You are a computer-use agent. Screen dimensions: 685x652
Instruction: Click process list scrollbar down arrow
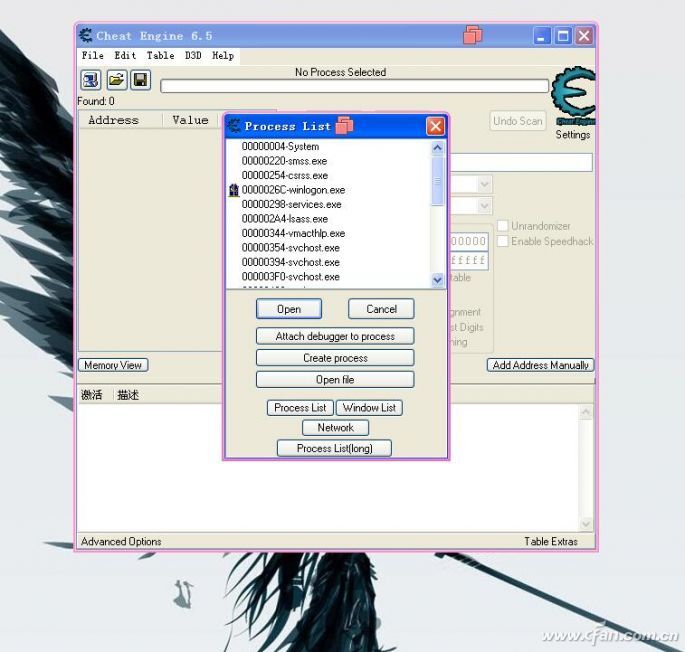[437, 280]
